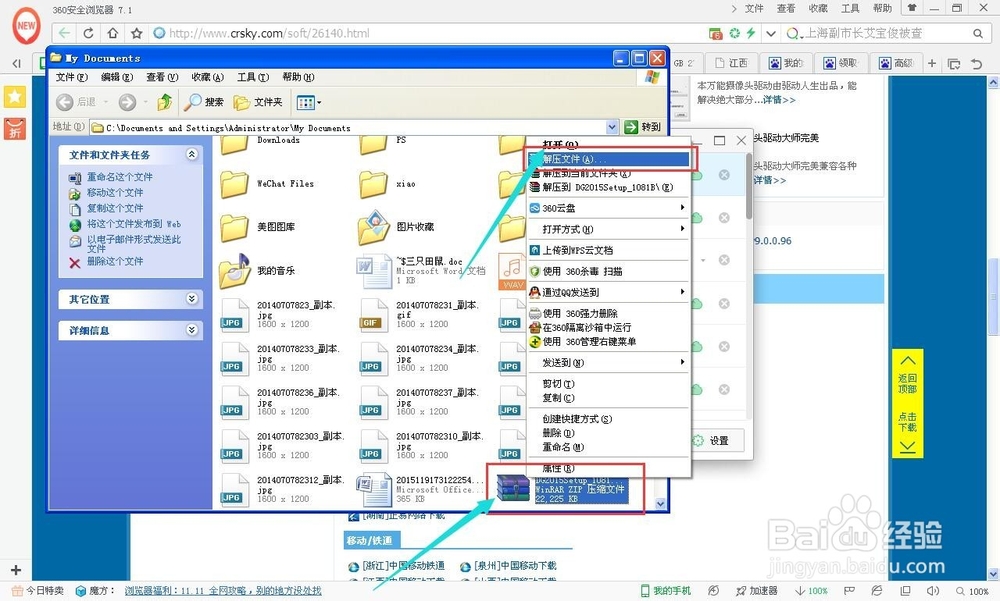
Task: Open the File menu in My Documents
Action: pyautogui.click(x=71, y=77)
